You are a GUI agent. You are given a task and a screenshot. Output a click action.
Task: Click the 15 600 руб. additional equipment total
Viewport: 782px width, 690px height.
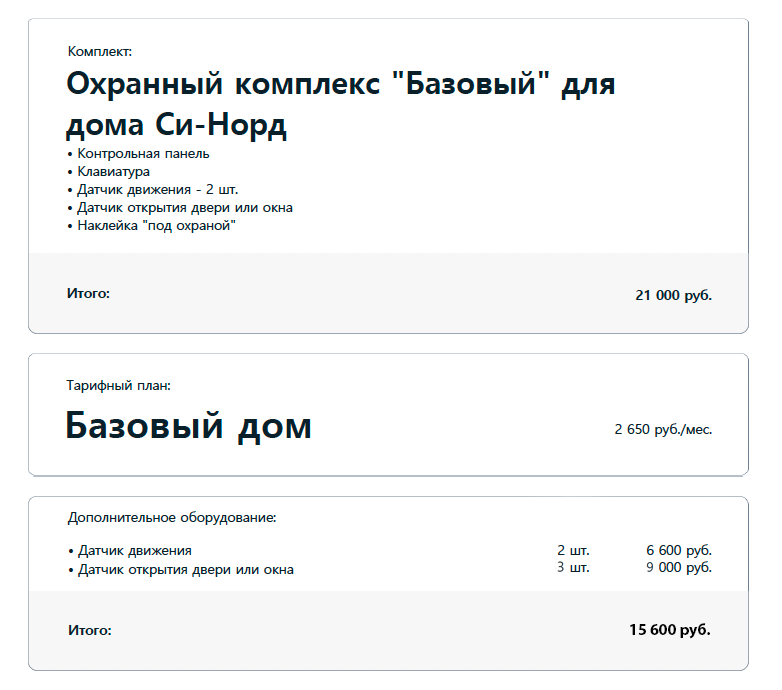coord(670,630)
